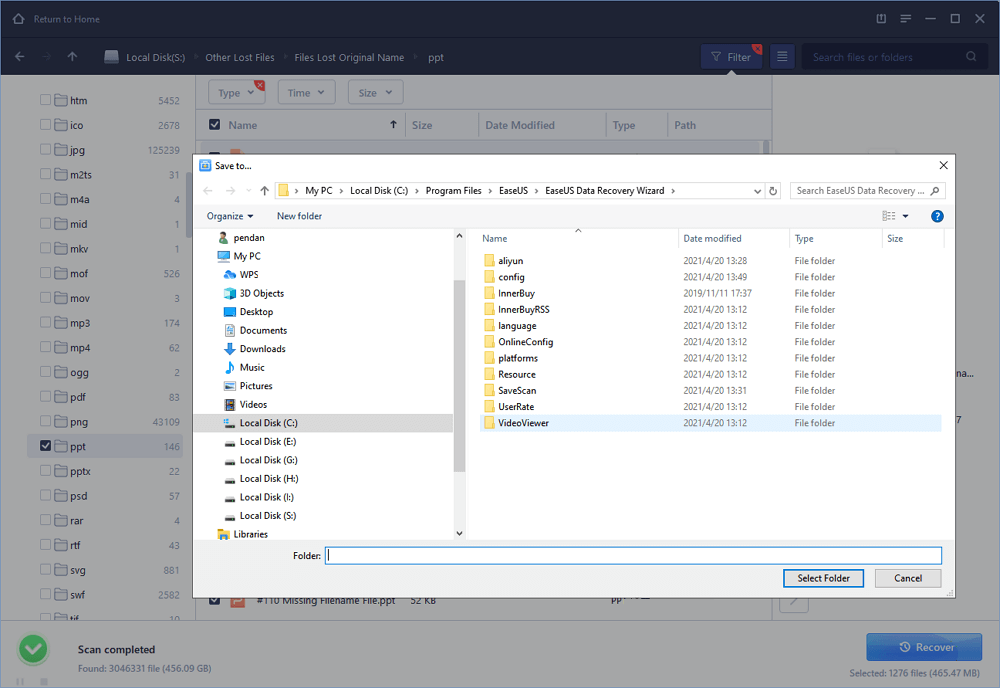Click the Help question mark icon
The height and width of the screenshot is (688, 1000).
(937, 216)
